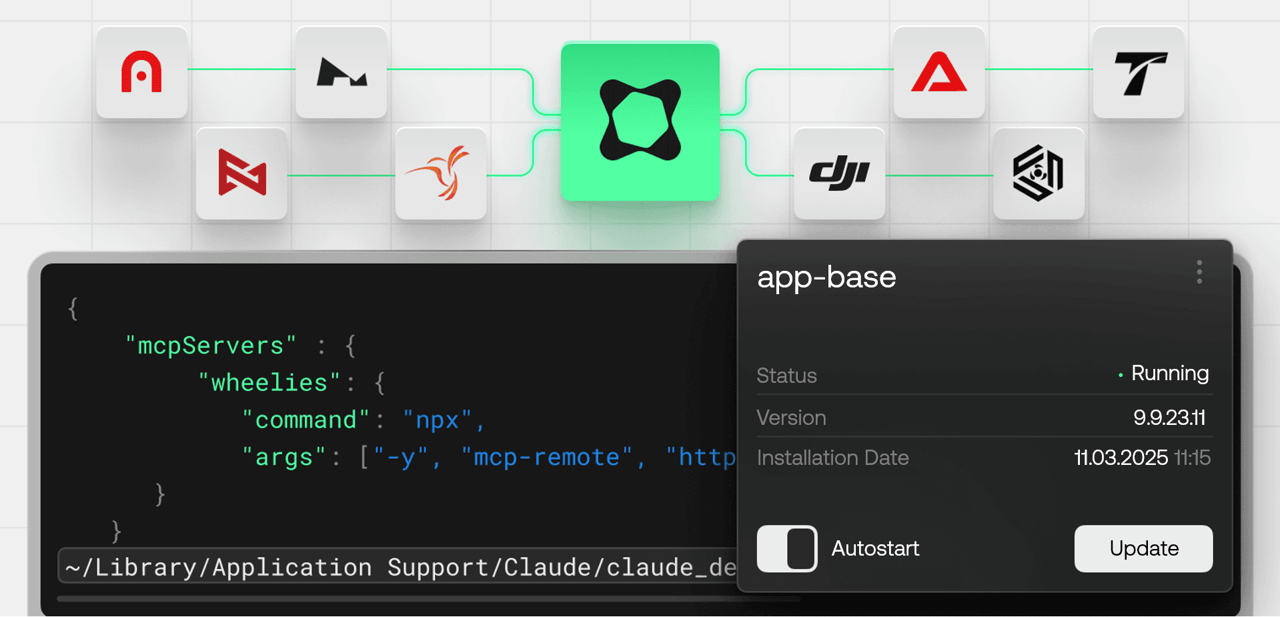The height and width of the screenshot is (617, 1280).
Task: Click the black italic T logo tile
Action: pos(1138,73)
